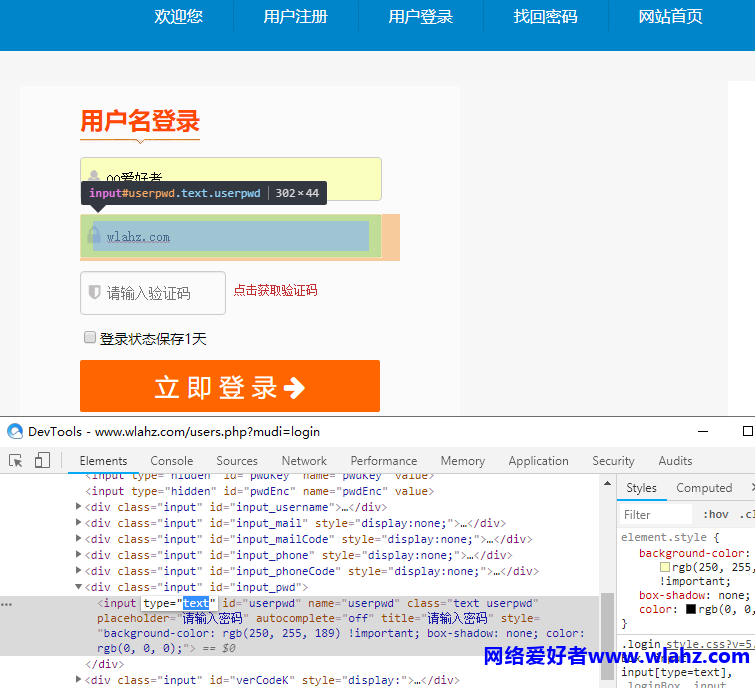Screen dimensions: 755x688
Task: Click the 请输入验证码 input field
Action: [153, 293]
